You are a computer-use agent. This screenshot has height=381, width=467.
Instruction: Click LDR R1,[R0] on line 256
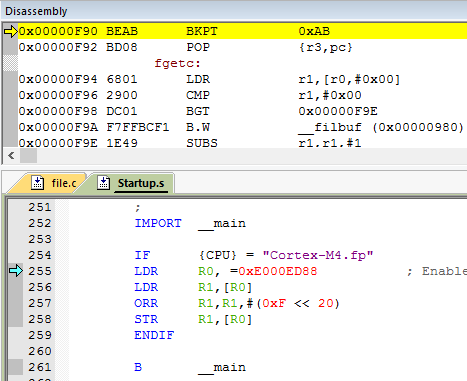[193, 287]
